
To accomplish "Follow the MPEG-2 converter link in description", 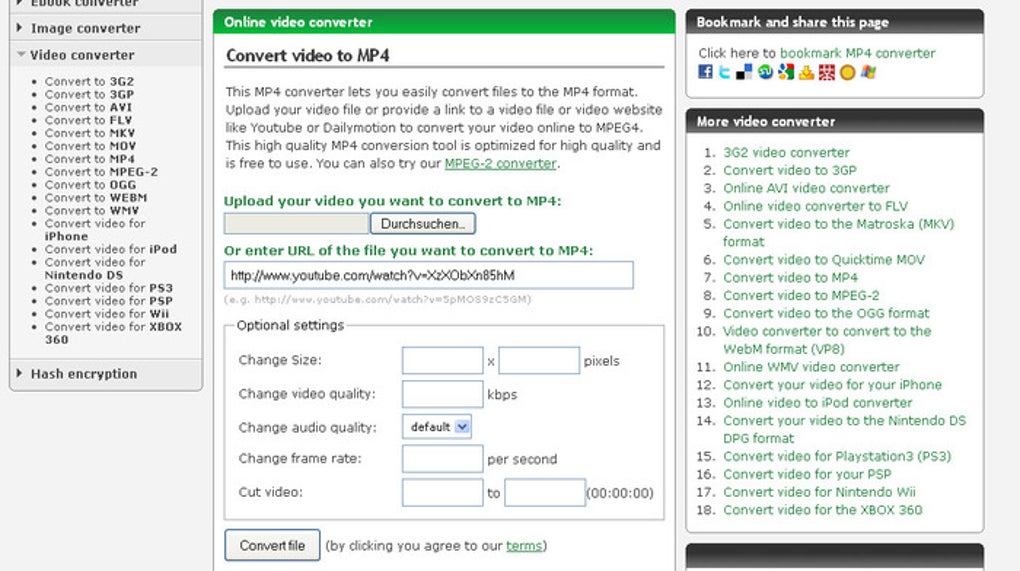I will coord(500,163).
